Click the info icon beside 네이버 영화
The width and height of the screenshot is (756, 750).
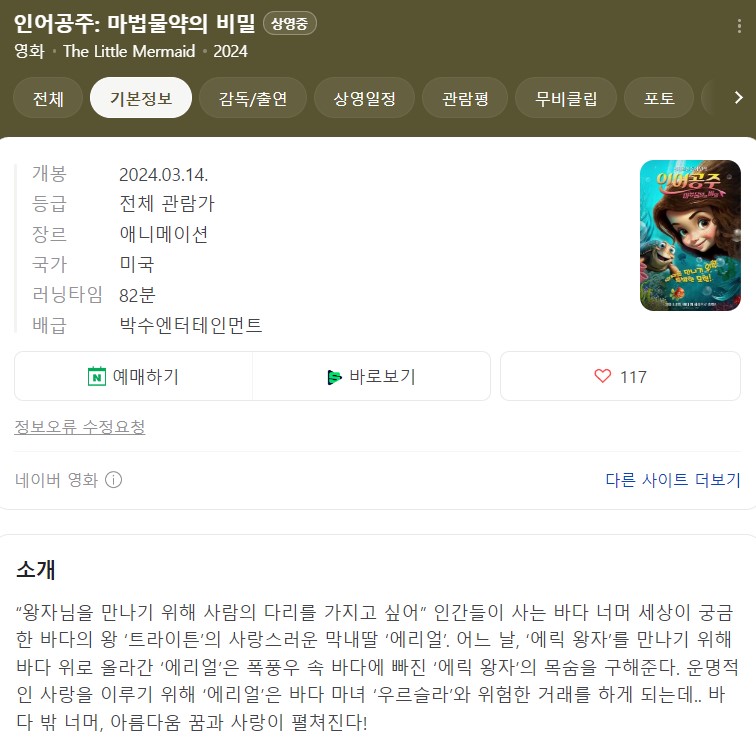pos(114,480)
